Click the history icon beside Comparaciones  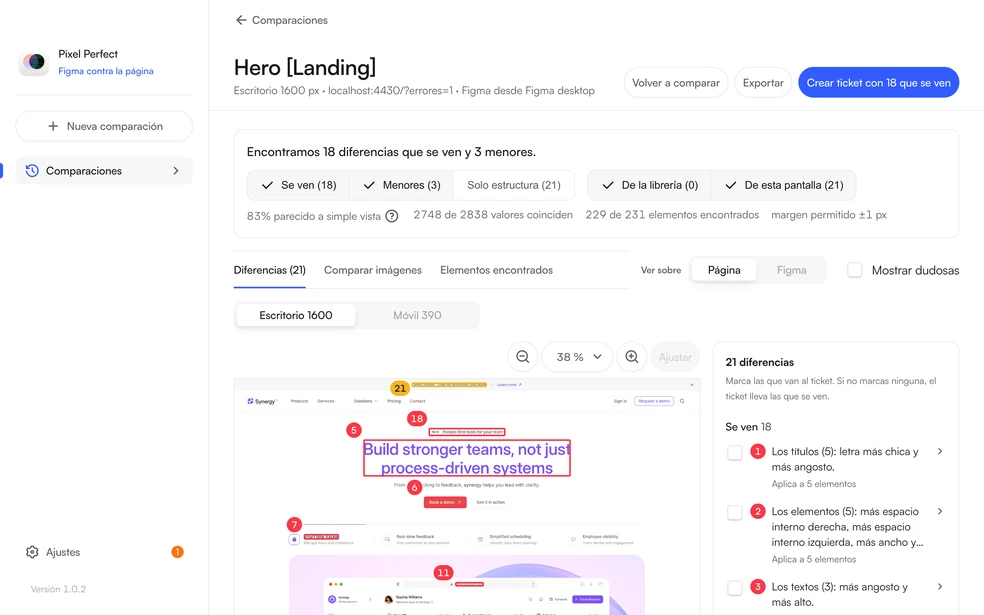pos(32,171)
